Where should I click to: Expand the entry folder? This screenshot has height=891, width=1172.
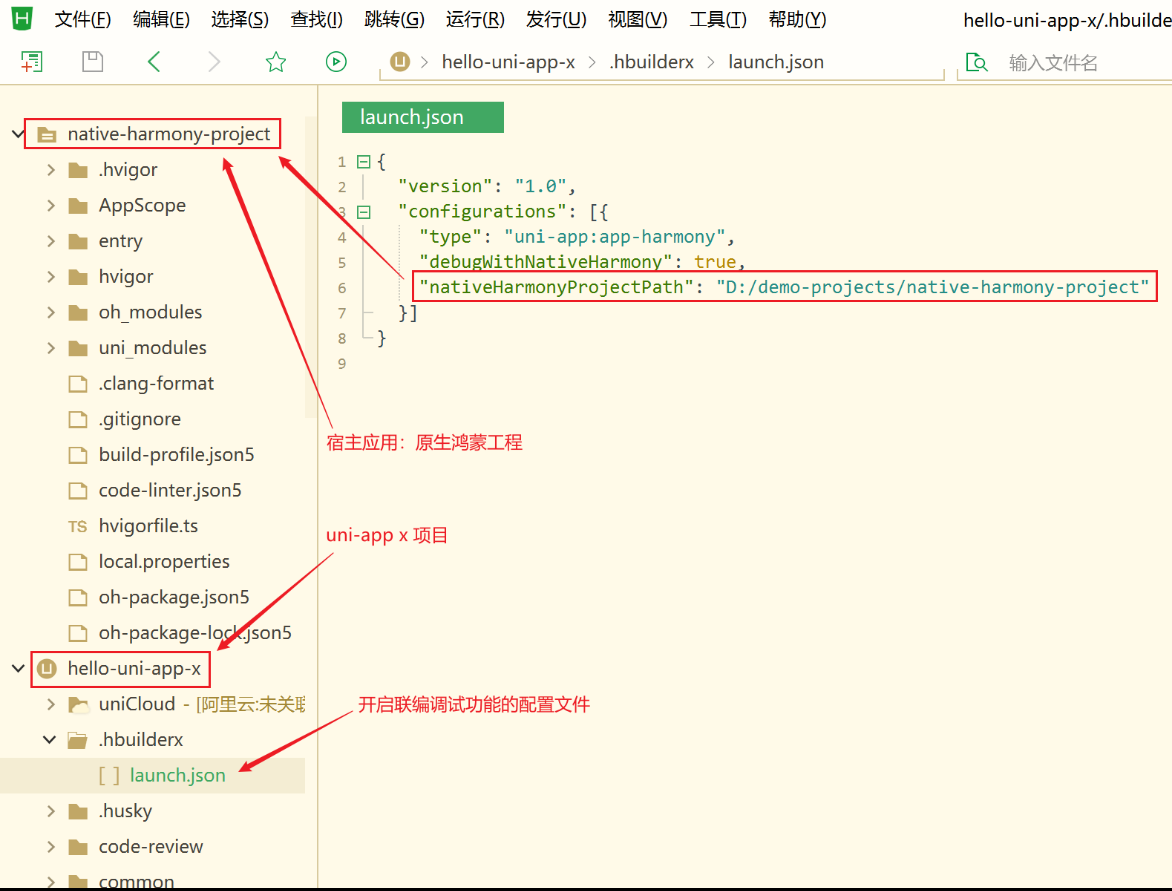tap(51, 241)
